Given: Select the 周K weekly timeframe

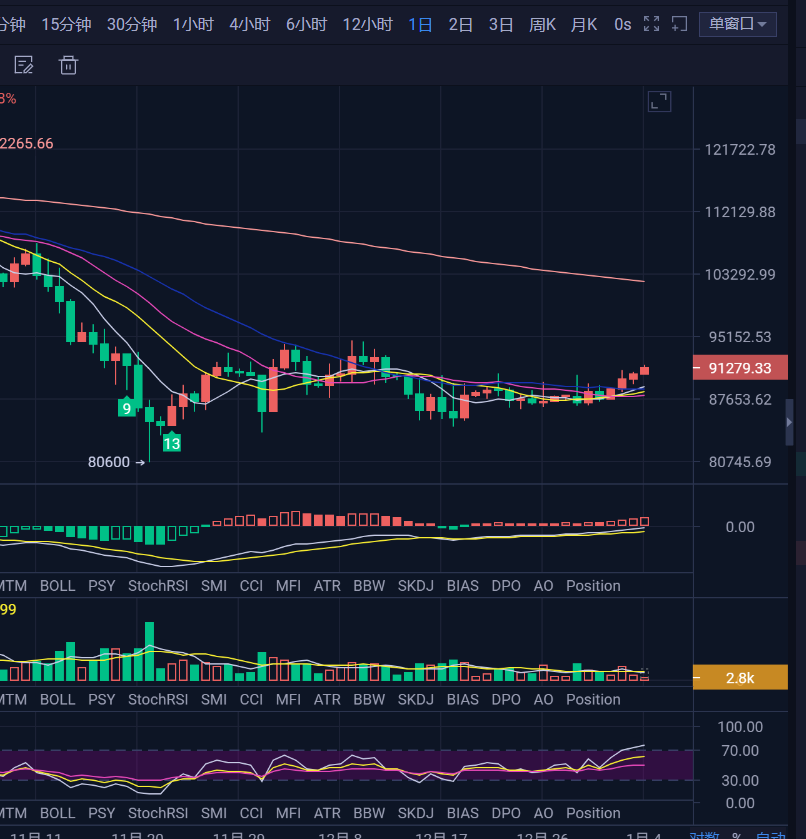Looking at the screenshot, I should [x=543, y=24].
